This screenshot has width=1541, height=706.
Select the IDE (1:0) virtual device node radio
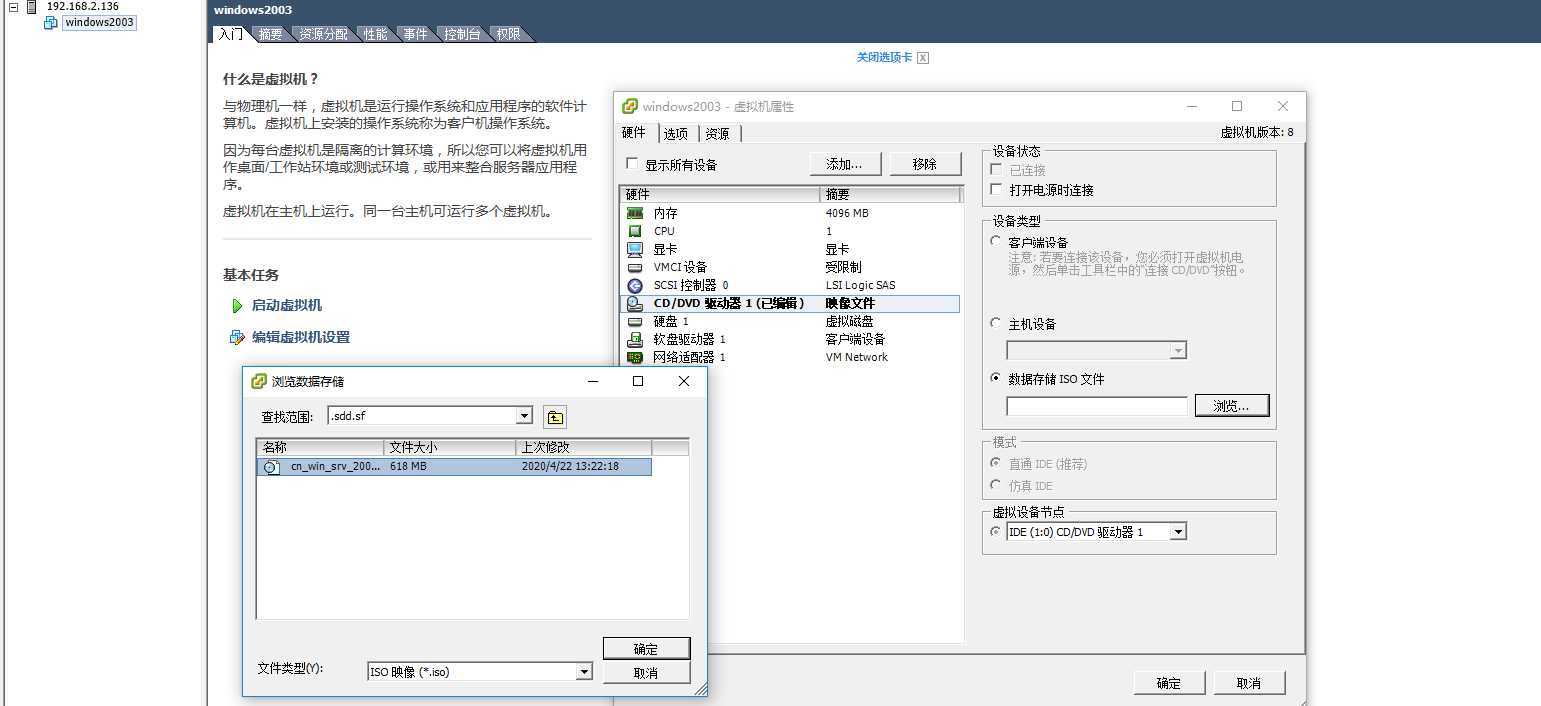click(x=995, y=532)
